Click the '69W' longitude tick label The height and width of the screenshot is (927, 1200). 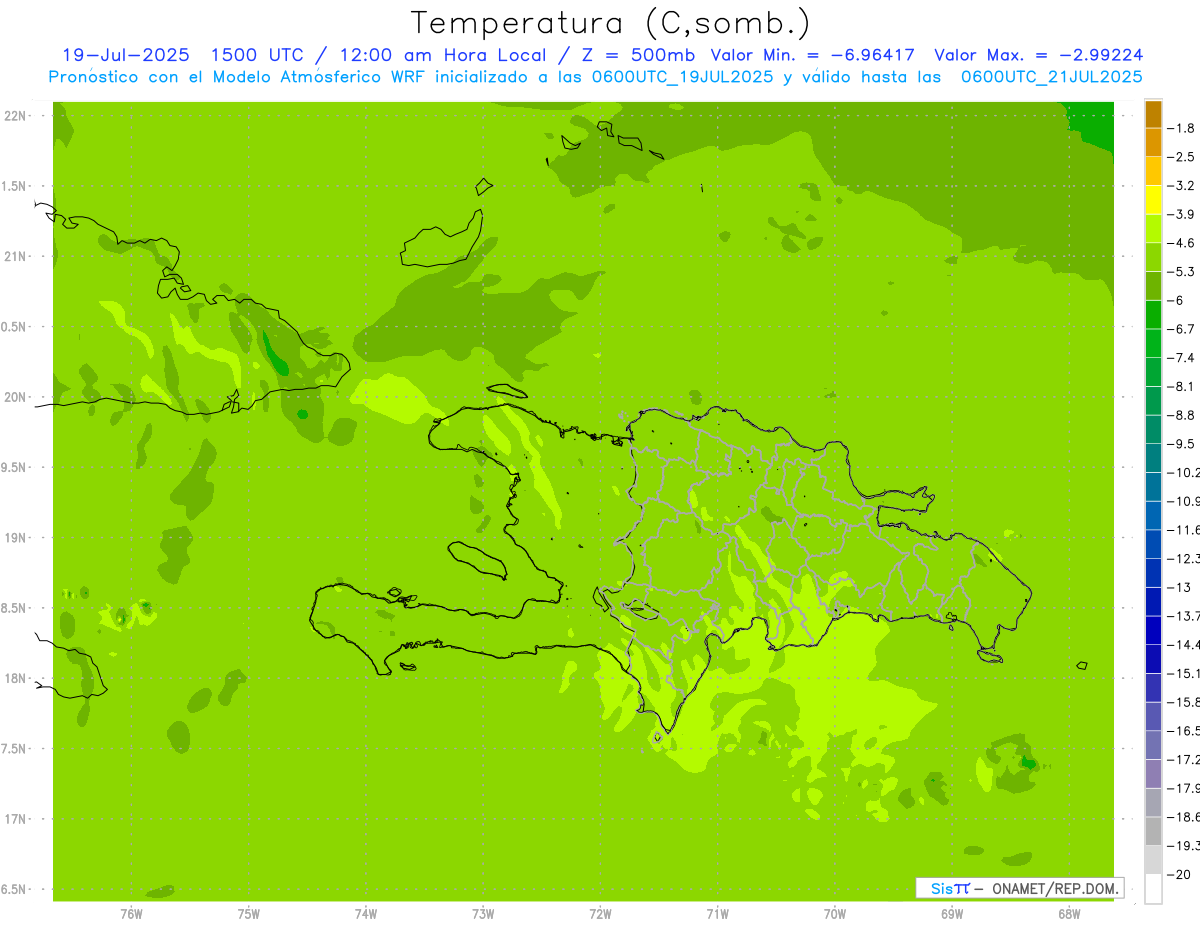(952, 914)
